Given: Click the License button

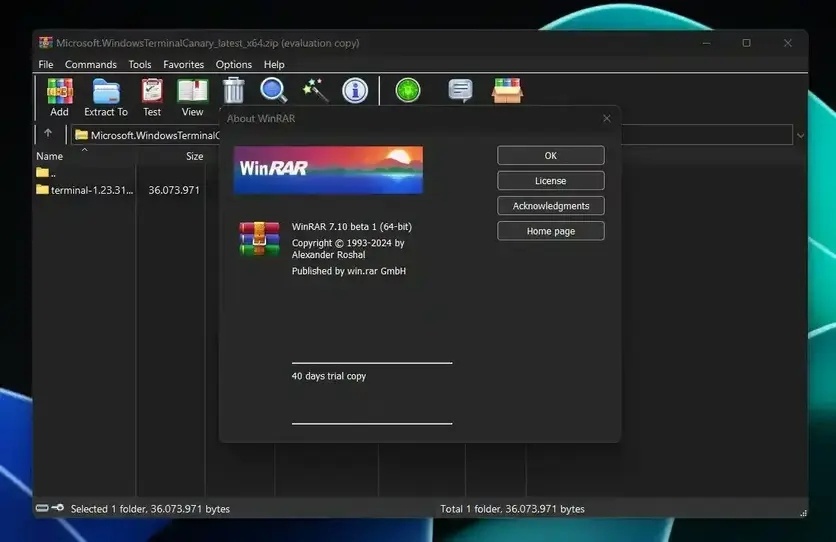Looking at the screenshot, I should click(551, 181).
